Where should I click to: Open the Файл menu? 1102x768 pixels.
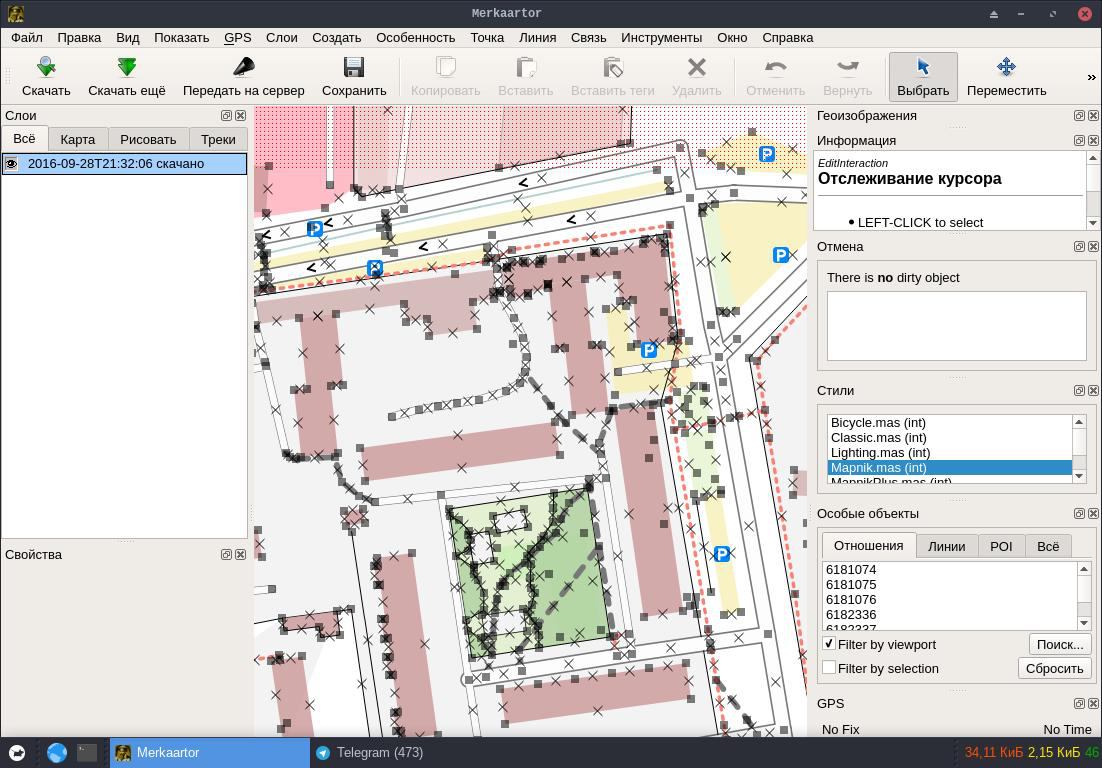coord(27,37)
